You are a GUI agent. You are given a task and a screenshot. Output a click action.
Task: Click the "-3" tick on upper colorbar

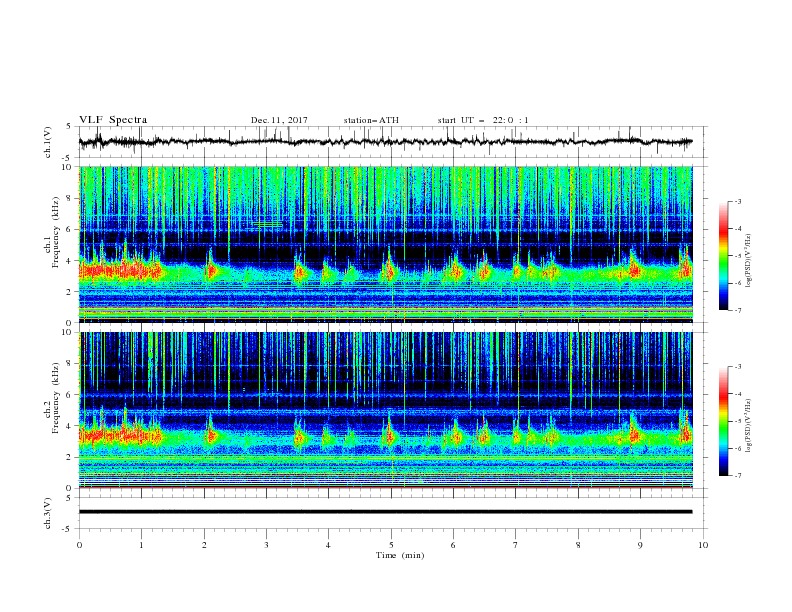tap(737, 201)
